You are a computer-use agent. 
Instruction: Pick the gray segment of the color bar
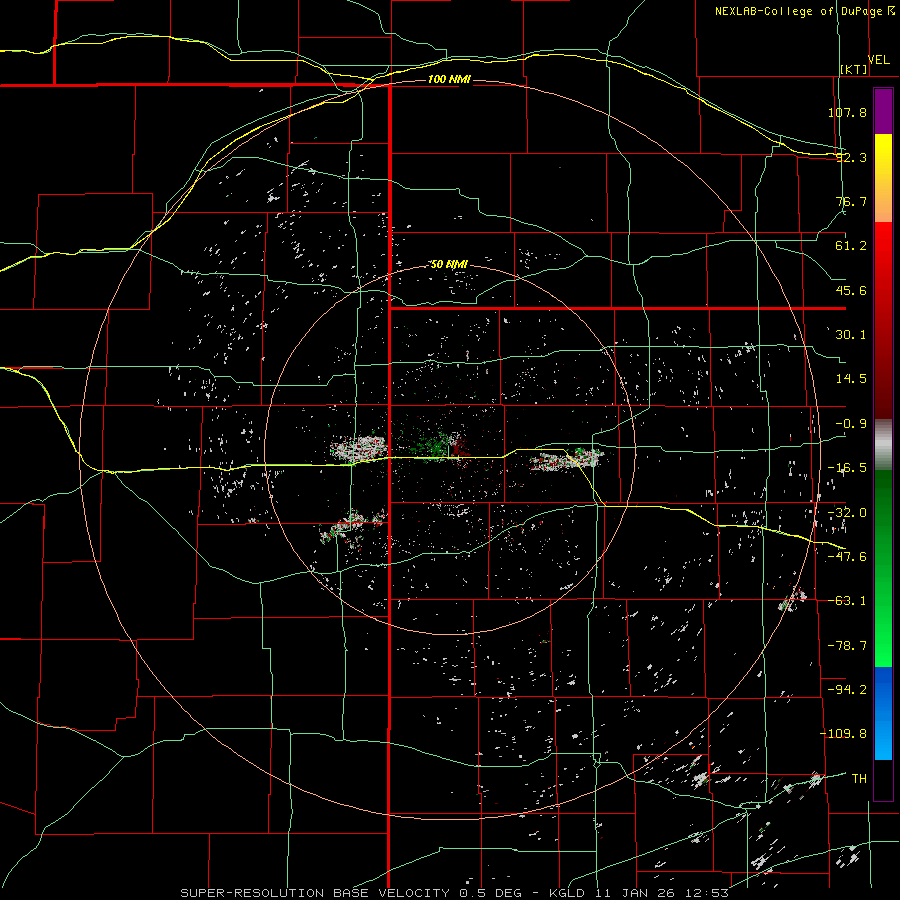pyautogui.click(x=883, y=444)
